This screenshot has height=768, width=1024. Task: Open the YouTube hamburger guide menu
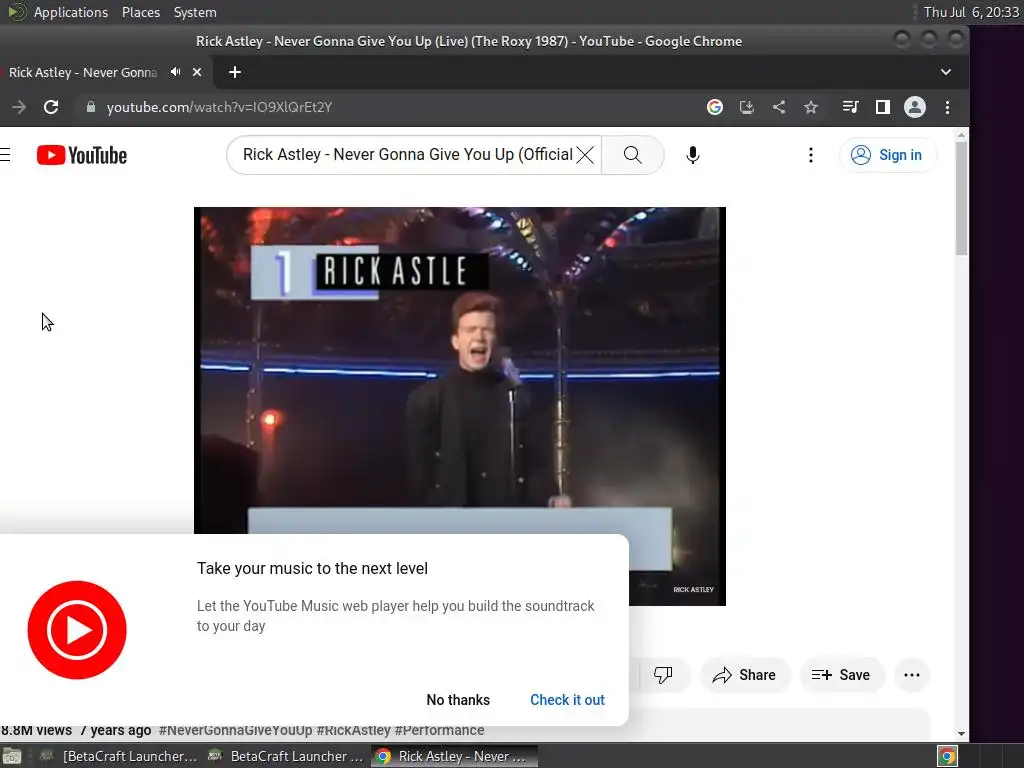5,155
